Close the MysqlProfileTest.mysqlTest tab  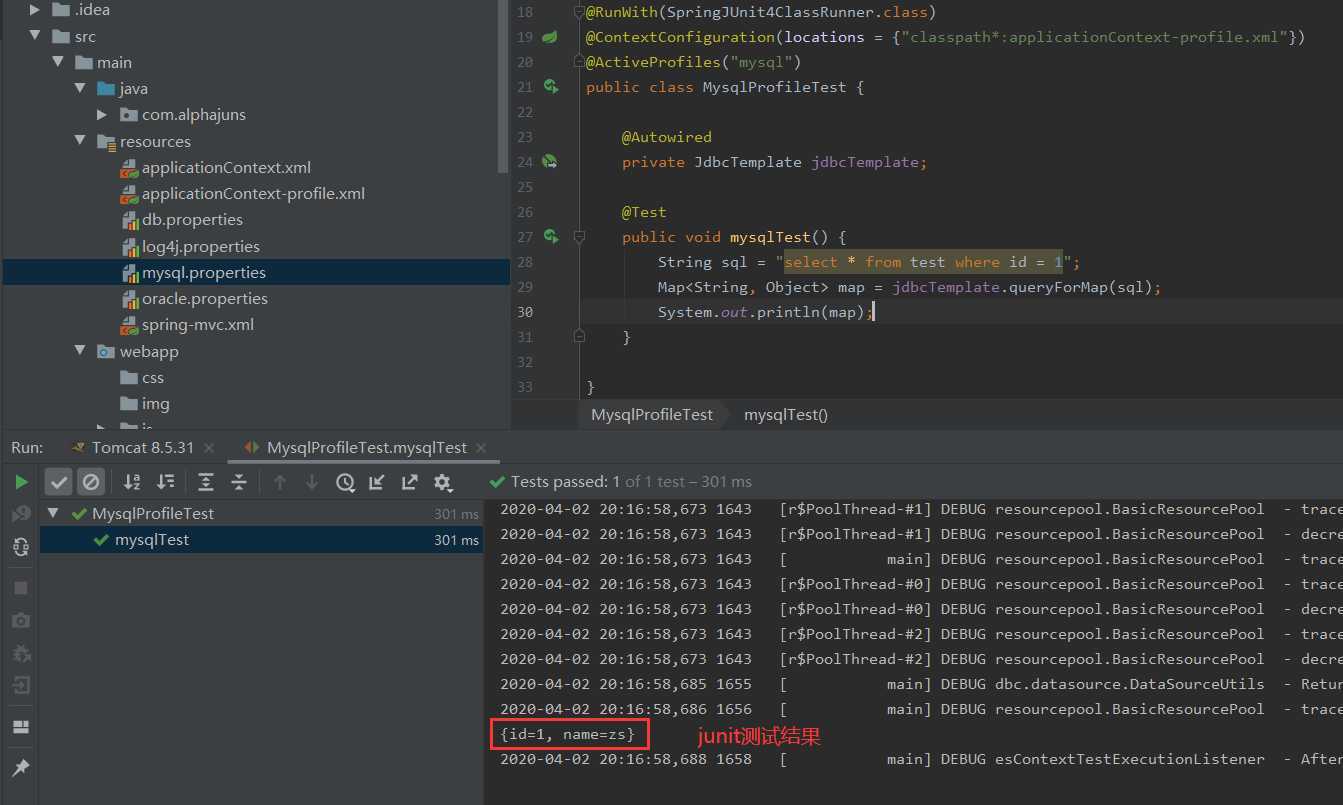click(x=481, y=448)
